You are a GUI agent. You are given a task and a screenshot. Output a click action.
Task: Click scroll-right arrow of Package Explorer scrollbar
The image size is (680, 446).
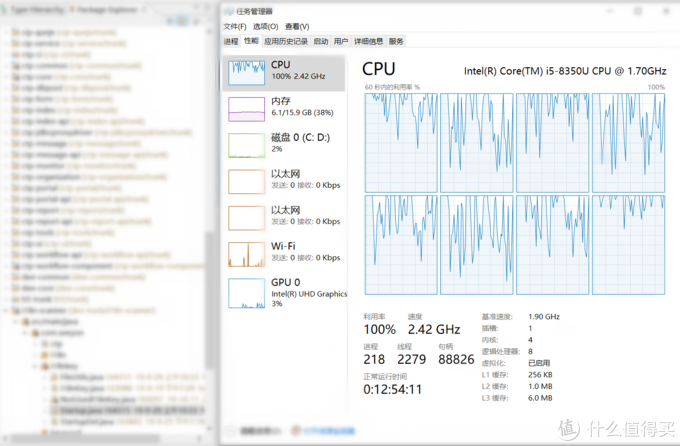(x=199, y=439)
